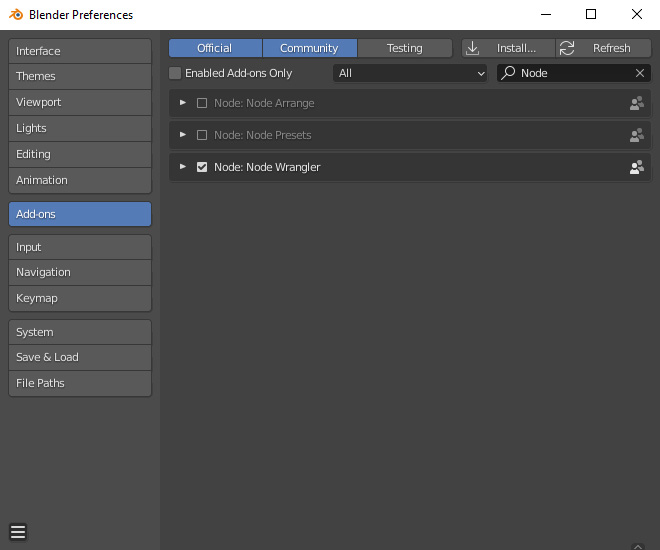Click community icon on Node Presets row
Screen dimensions: 660x550
pos(637,135)
